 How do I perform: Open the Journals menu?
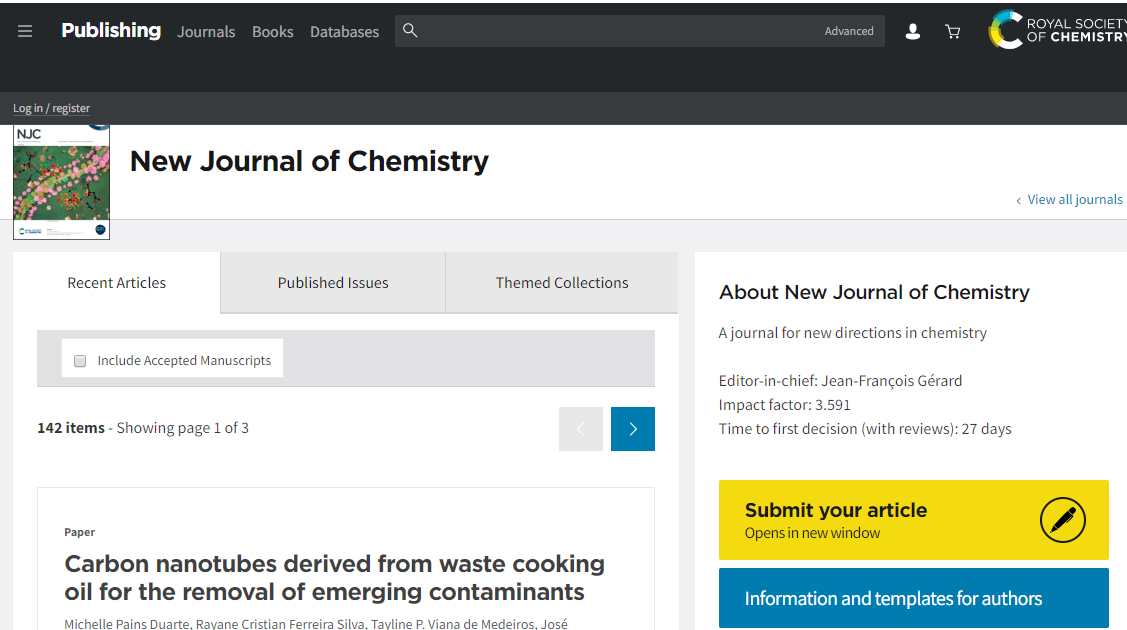pyautogui.click(x=206, y=32)
